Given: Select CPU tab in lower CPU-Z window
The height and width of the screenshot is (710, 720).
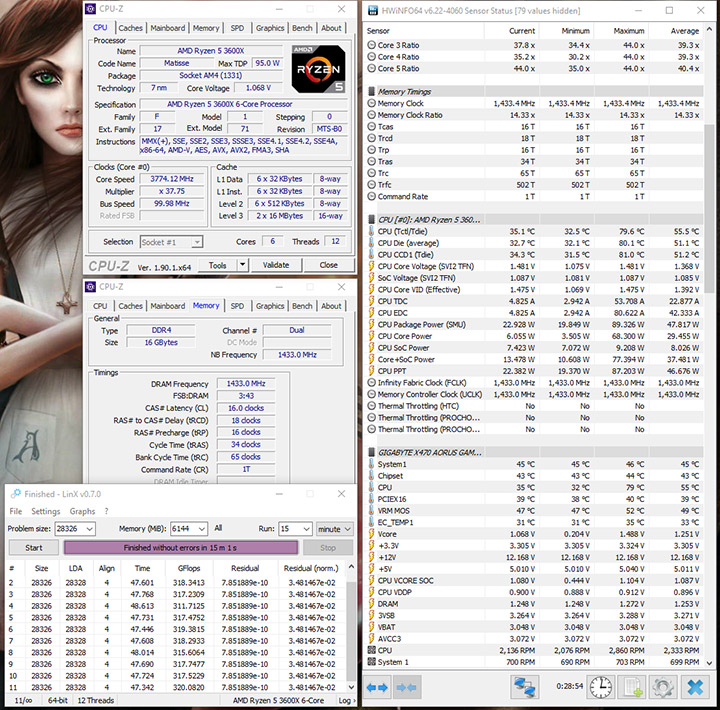Looking at the screenshot, I should click(100, 306).
